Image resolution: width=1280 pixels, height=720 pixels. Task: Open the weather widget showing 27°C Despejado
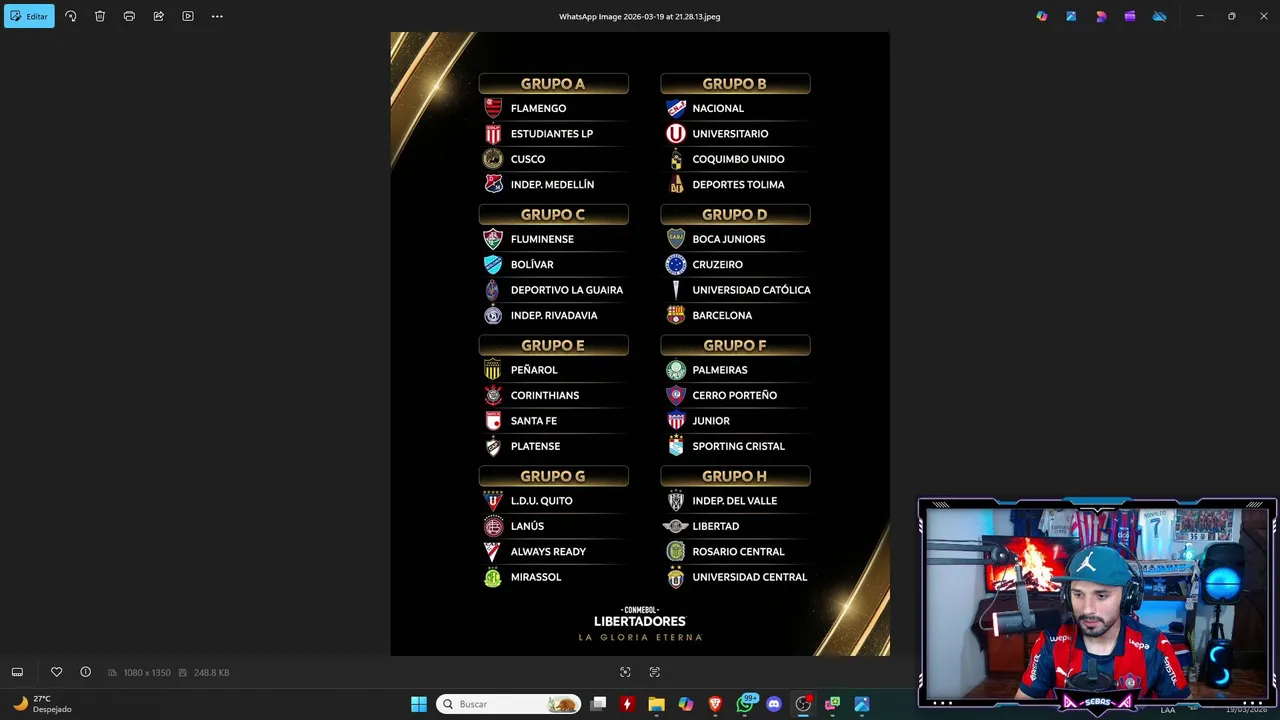42,704
